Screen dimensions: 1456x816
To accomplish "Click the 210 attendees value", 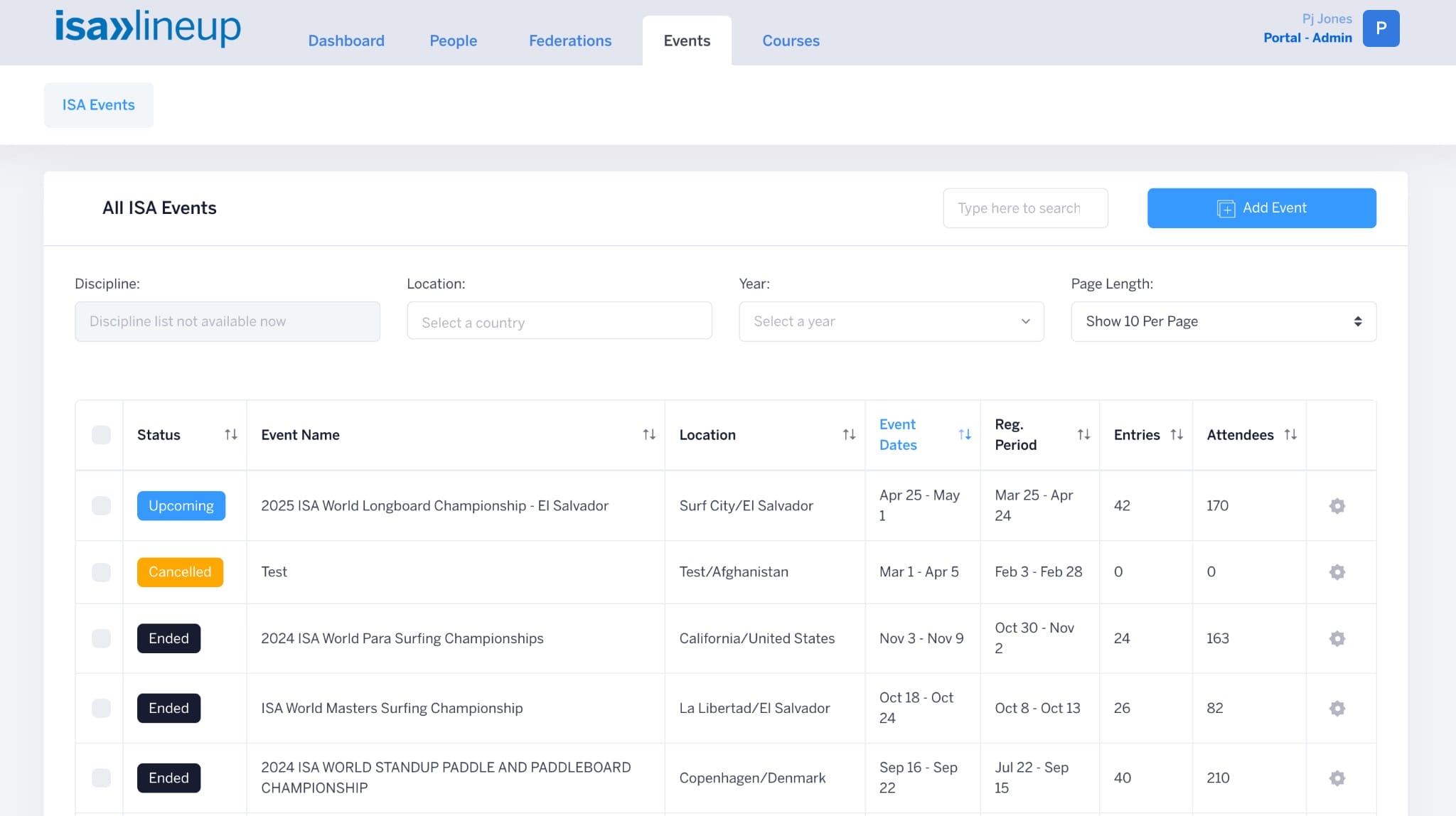I will tap(1218, 778).
